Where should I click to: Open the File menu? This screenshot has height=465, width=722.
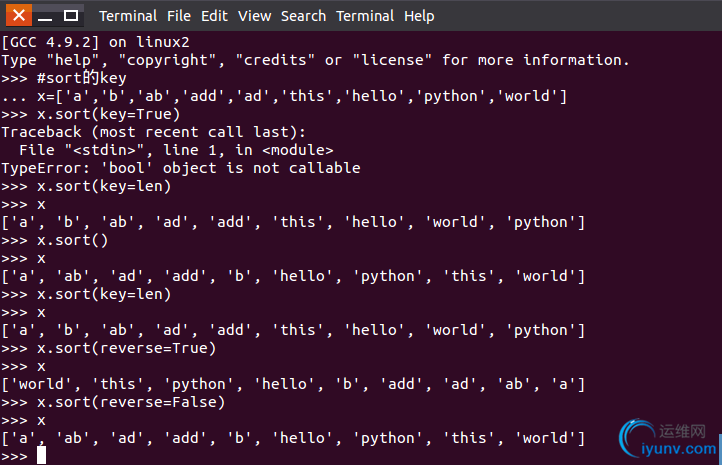179,16
